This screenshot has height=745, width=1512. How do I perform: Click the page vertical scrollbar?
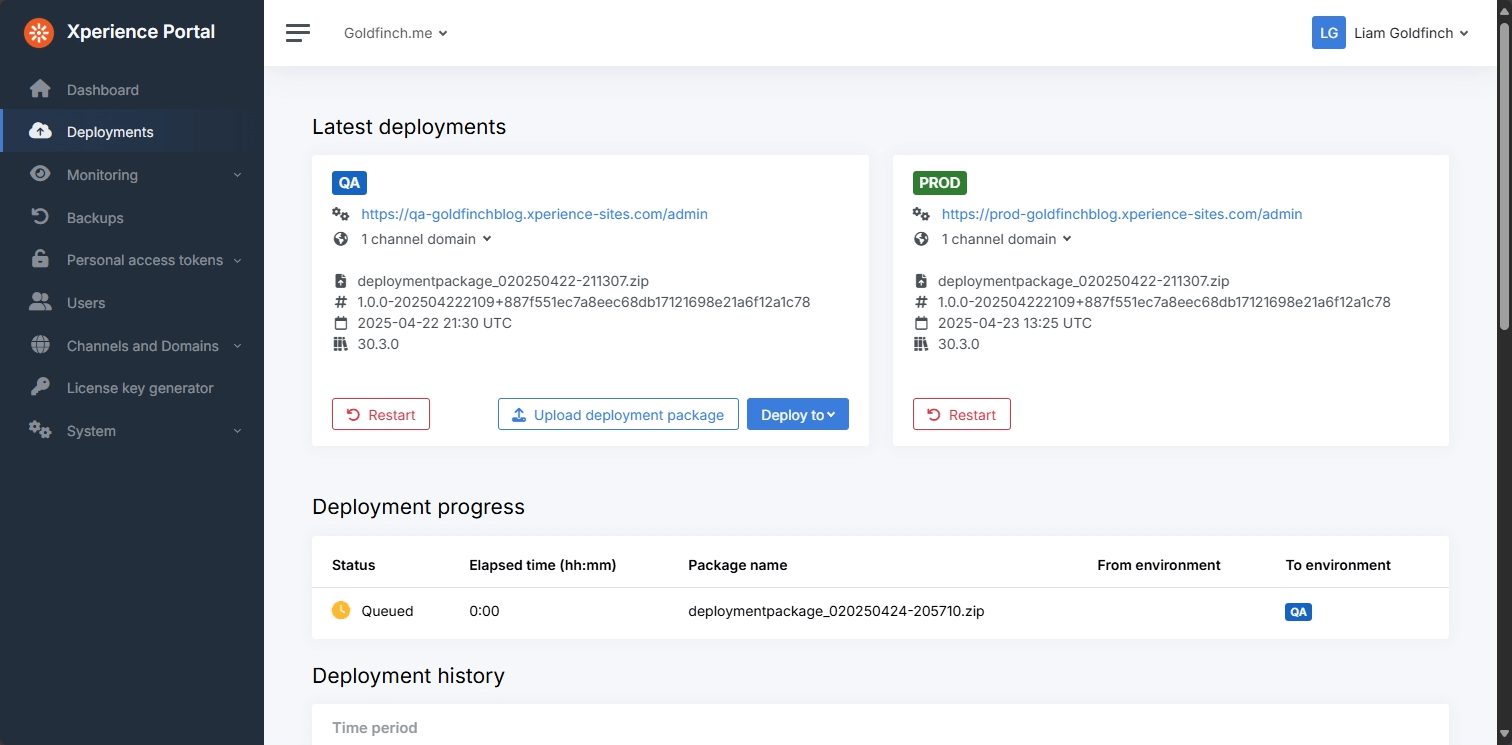[x=1504, y=175]
